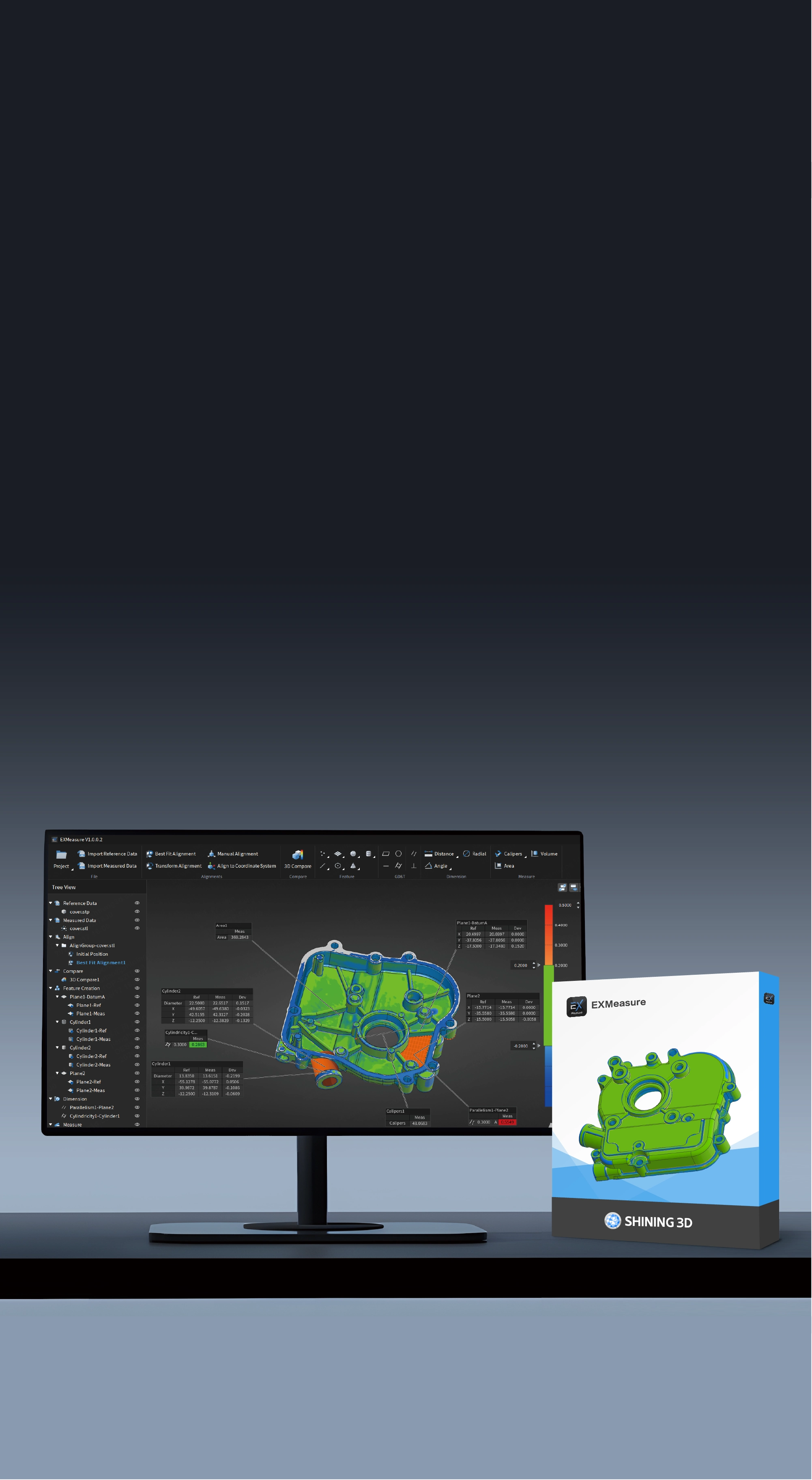Pick the circularity GD&T icon

point(399,854)
